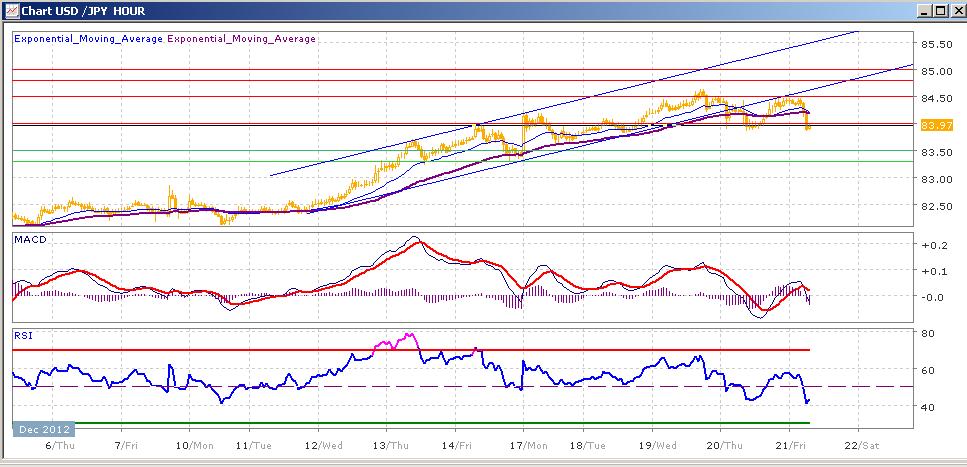
Task: Maximize the Chart USD/JPY window
Action: click(940, 11)
